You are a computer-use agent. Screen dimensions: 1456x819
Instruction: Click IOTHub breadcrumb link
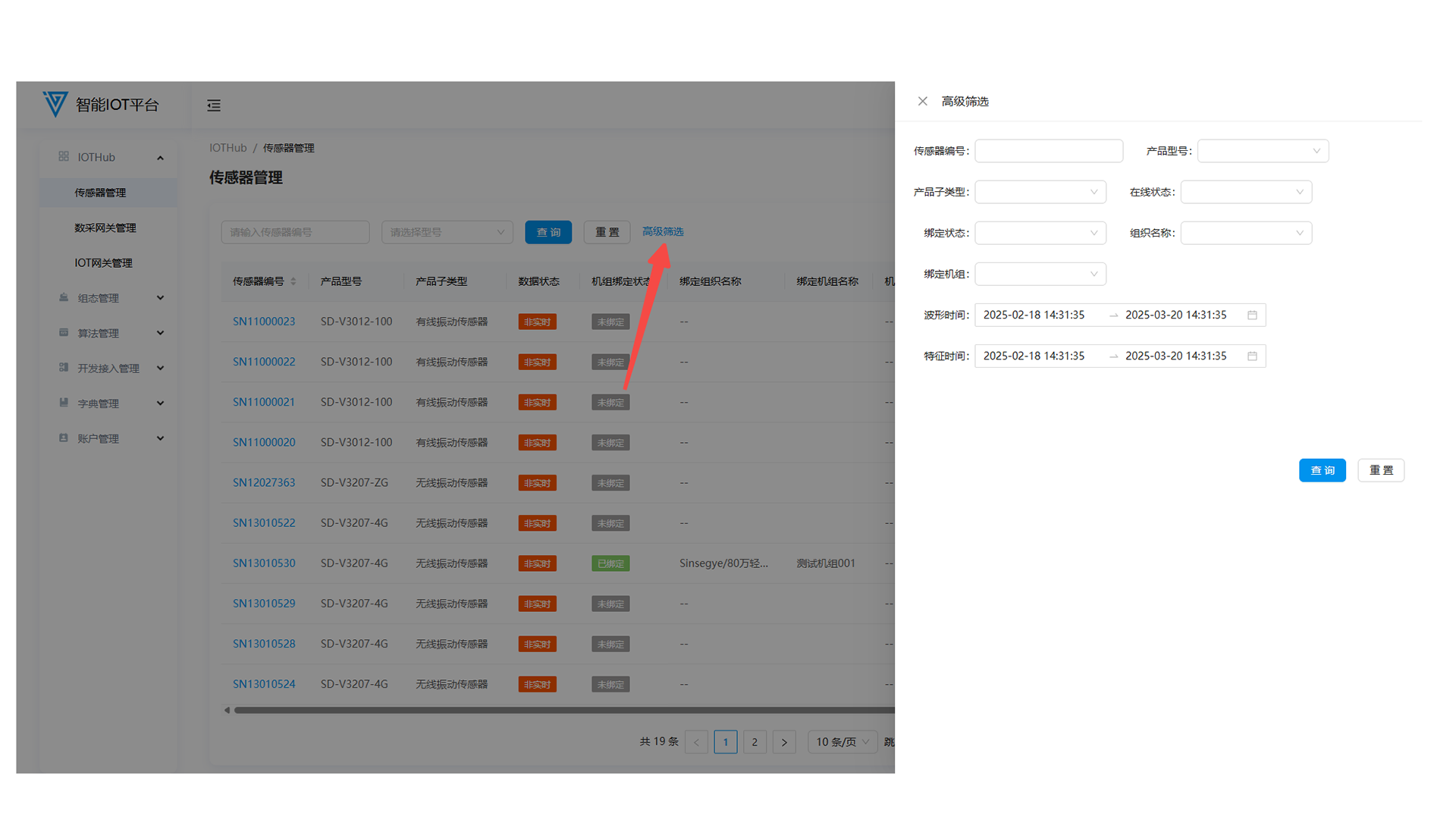coord(228,148)
